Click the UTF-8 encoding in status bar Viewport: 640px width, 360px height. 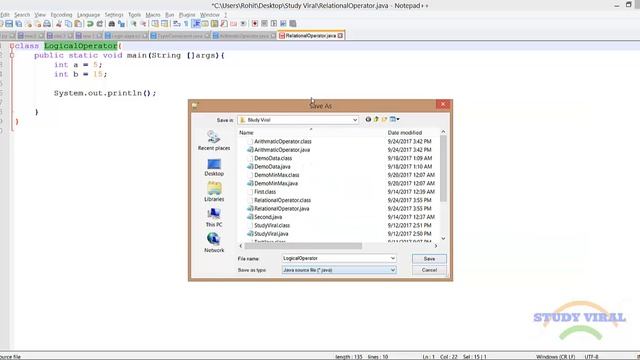click(x=591, y=357)
